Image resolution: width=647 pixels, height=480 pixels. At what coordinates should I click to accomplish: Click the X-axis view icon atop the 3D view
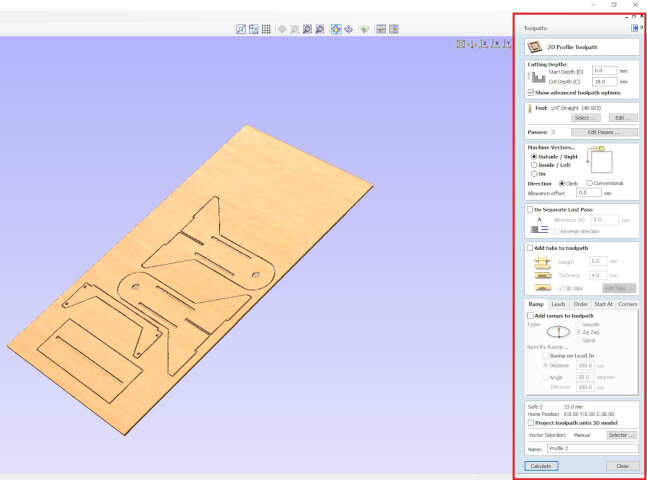pos(496,44)
